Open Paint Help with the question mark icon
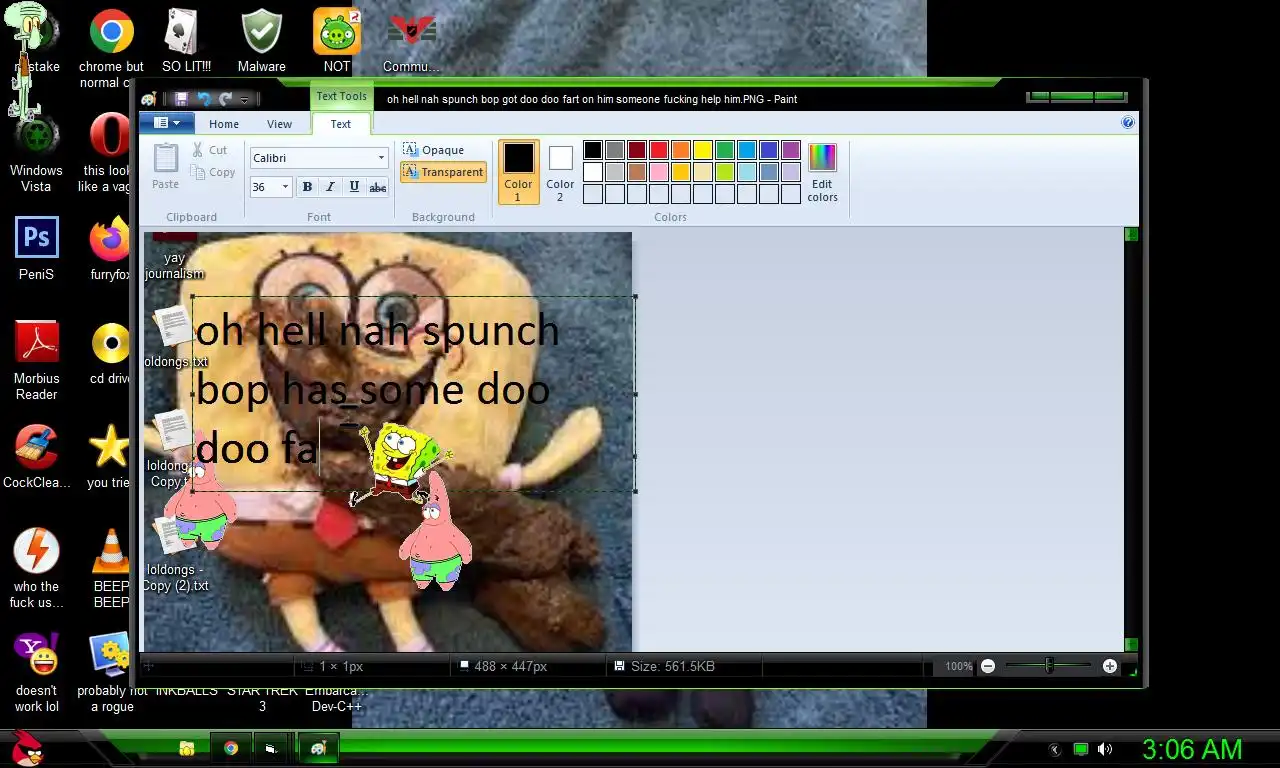1280x768 pixels. pos(1128,123)
